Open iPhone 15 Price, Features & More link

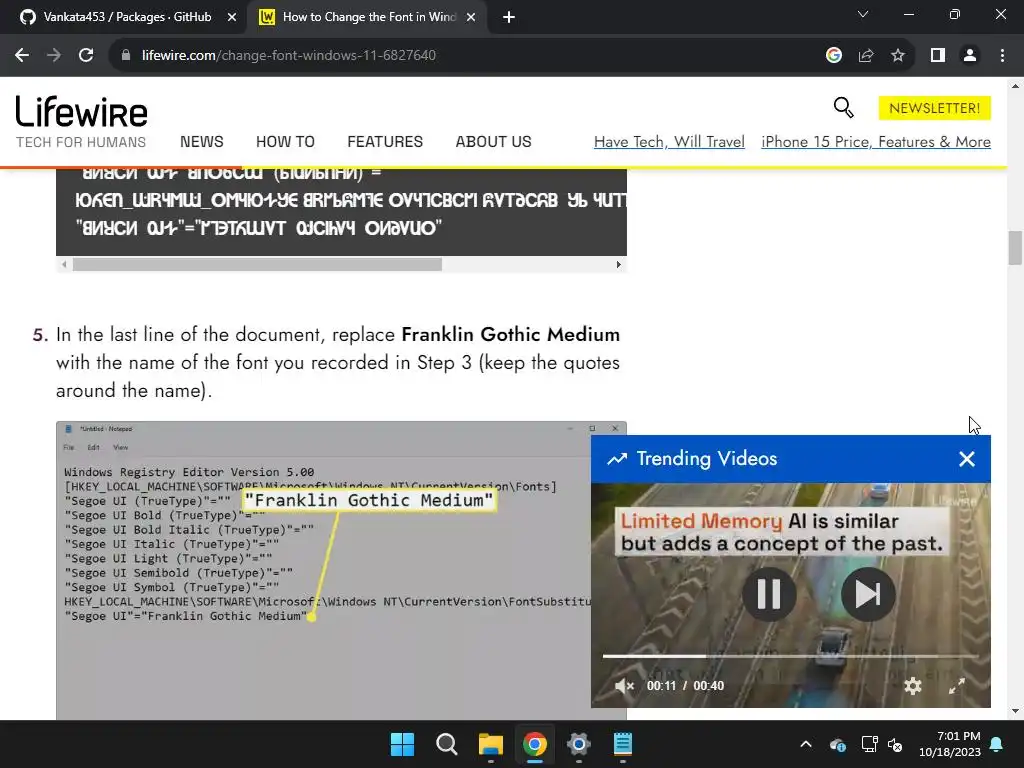pyautogui.click(x=876, y=142)
